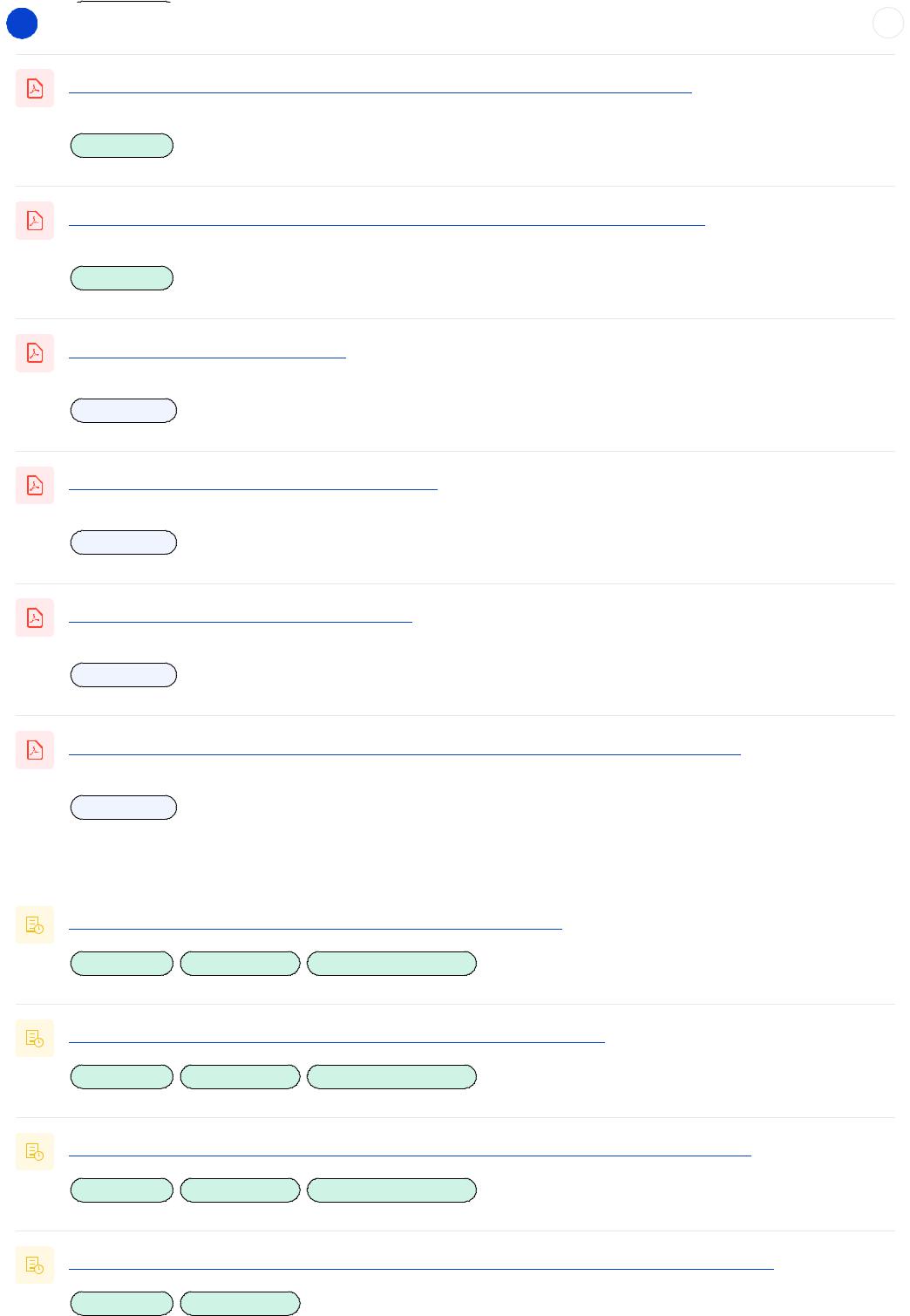Click the PDF icon of the first document

point(35,88)
